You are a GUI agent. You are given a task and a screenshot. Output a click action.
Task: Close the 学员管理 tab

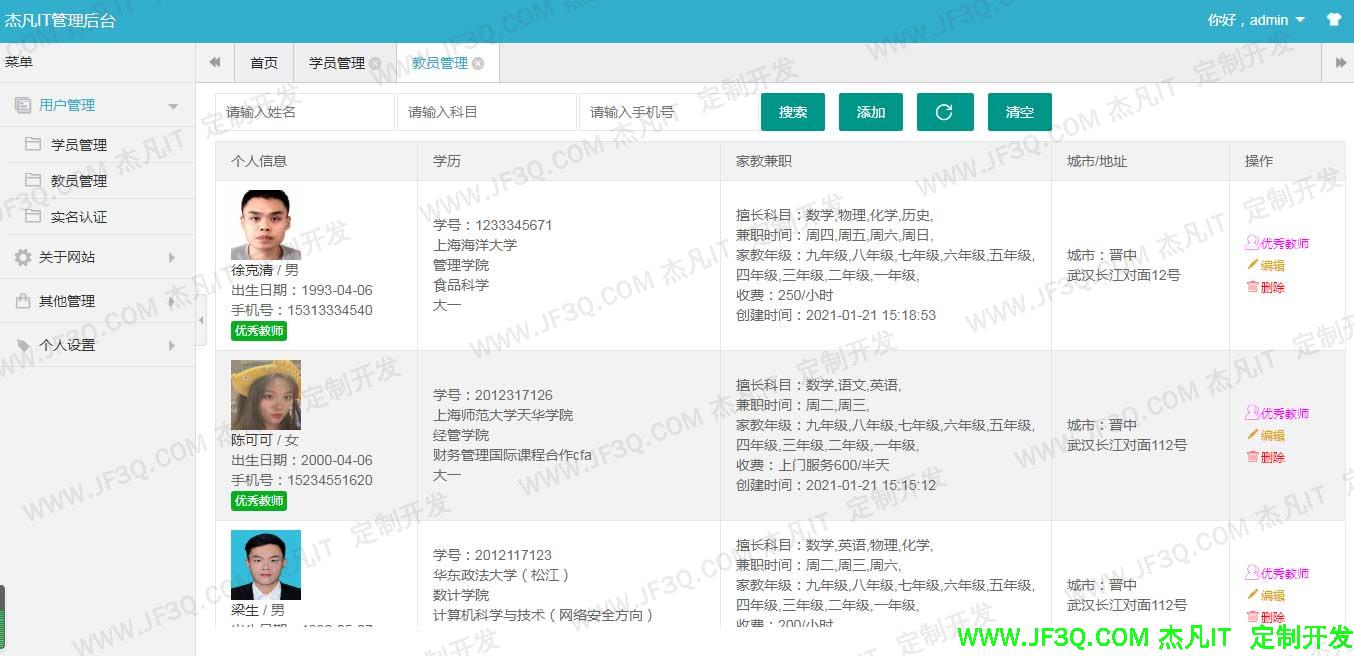(x=375, y=63)
